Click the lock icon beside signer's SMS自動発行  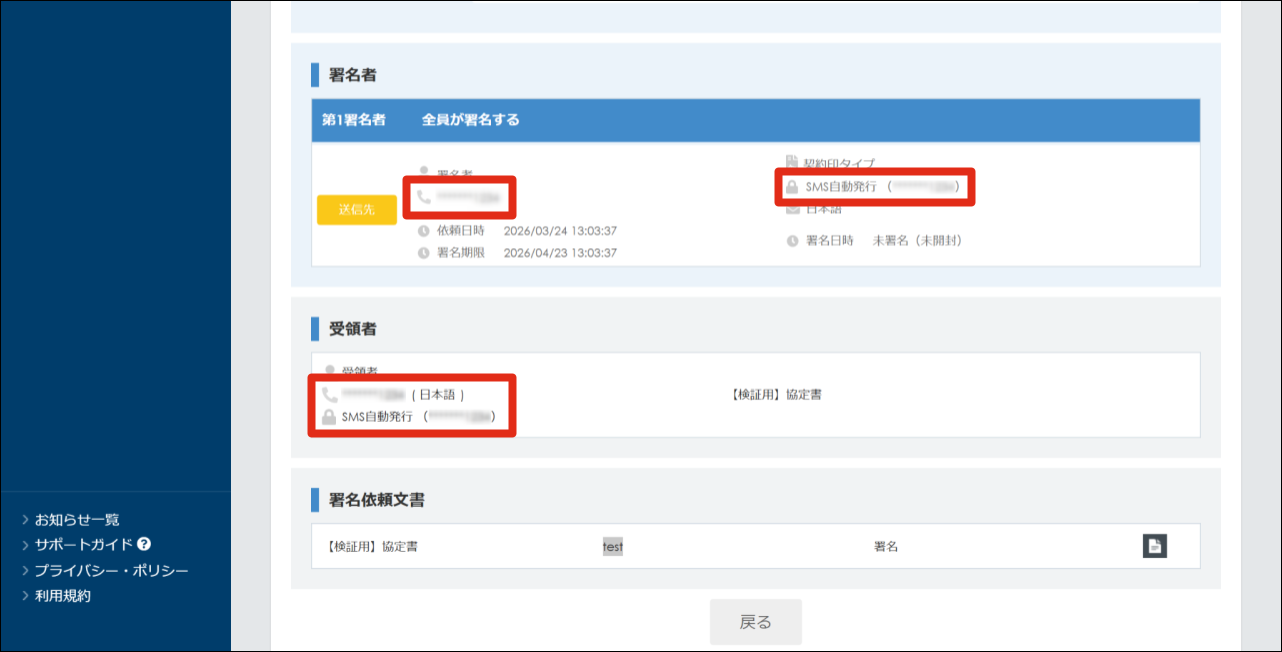(792, 187)
